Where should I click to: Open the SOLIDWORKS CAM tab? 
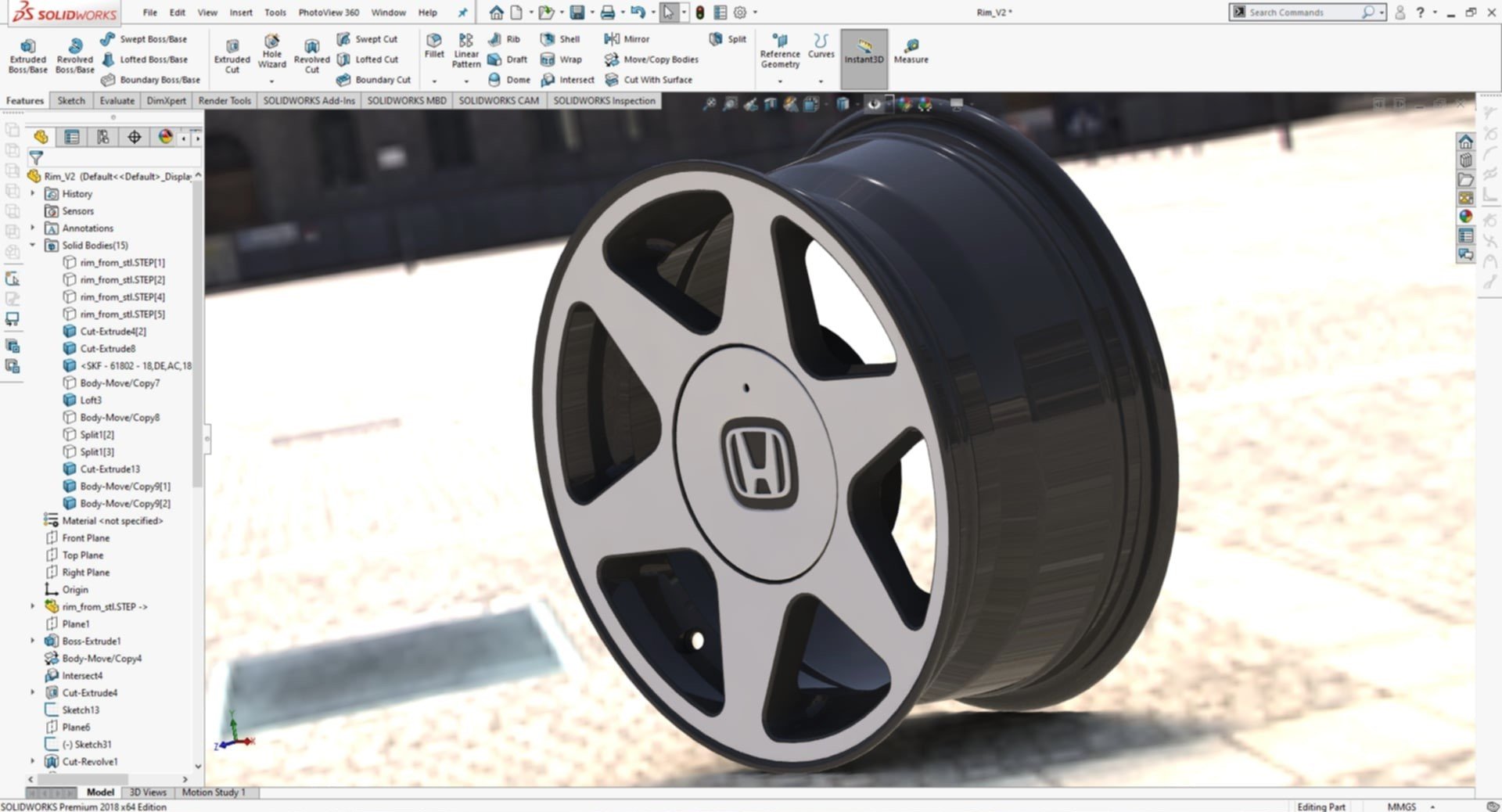point(498,100)
